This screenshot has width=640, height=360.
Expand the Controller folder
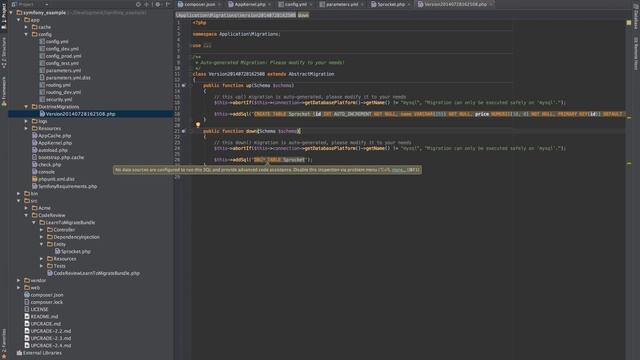click(42, 230)
